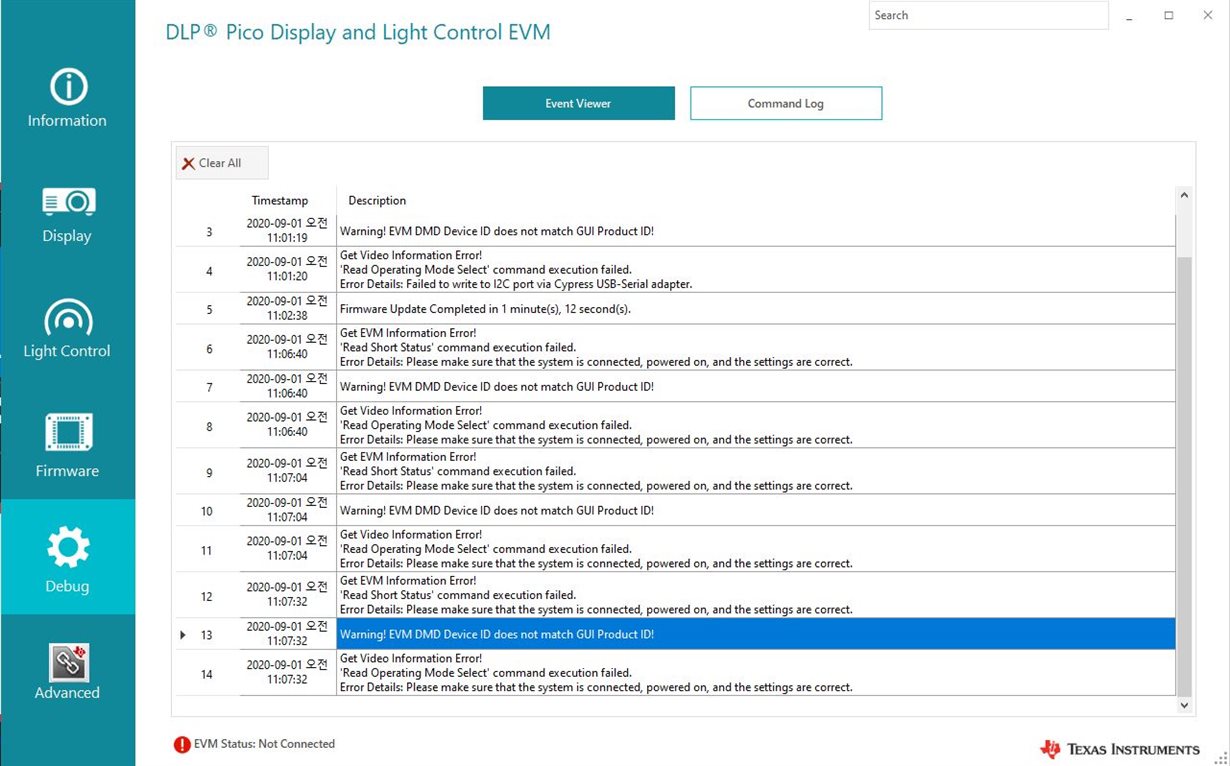
Task: Click the 11:02:38 timestamp cell
Action: (288, 309)
